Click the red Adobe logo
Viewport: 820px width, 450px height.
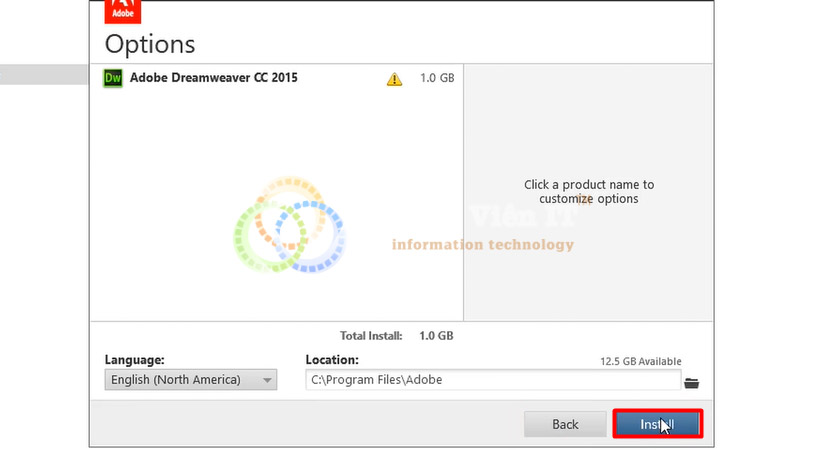point(122,12)
